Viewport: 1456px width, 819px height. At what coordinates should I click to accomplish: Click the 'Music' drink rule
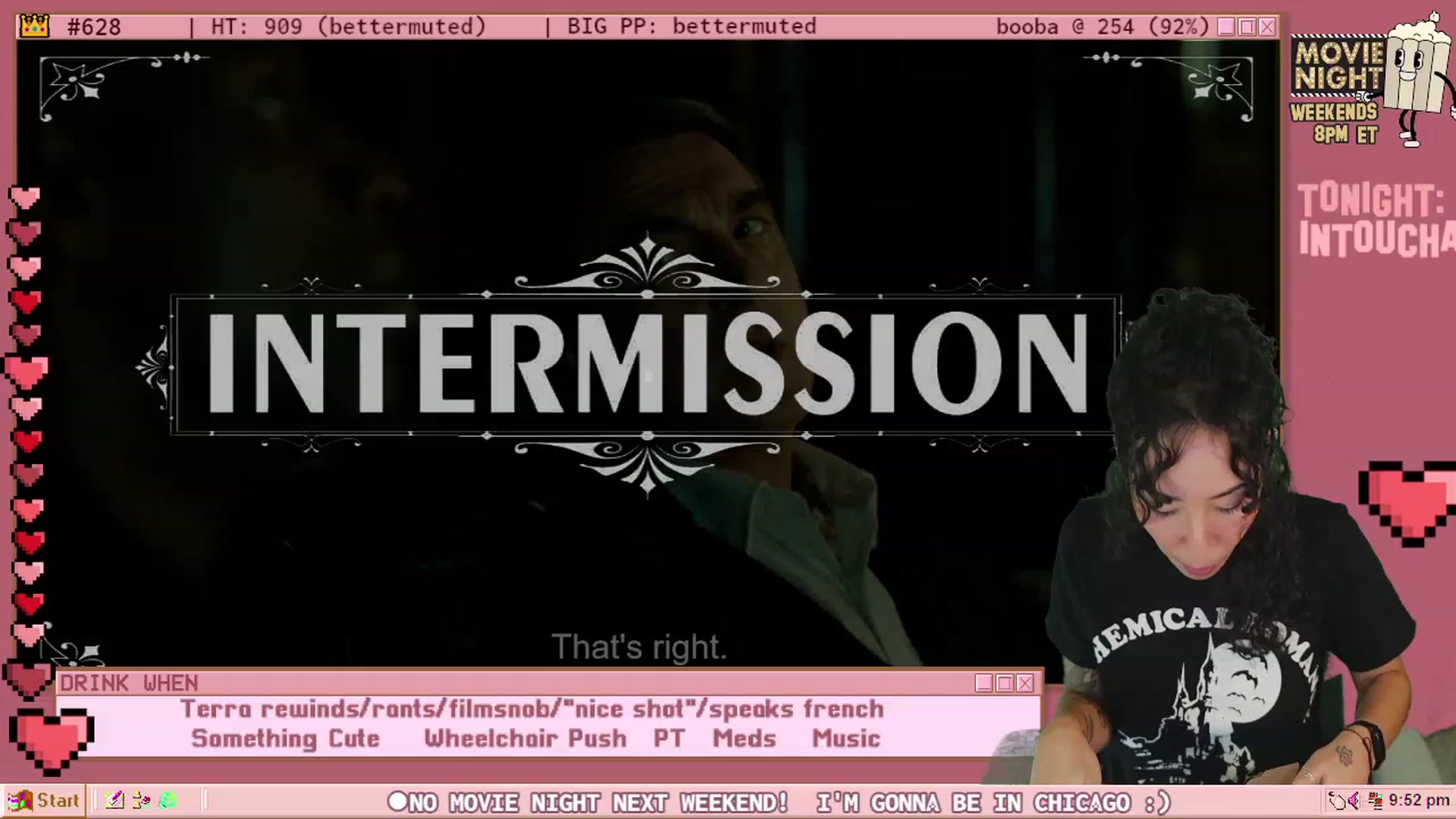[x=846, y=739]
